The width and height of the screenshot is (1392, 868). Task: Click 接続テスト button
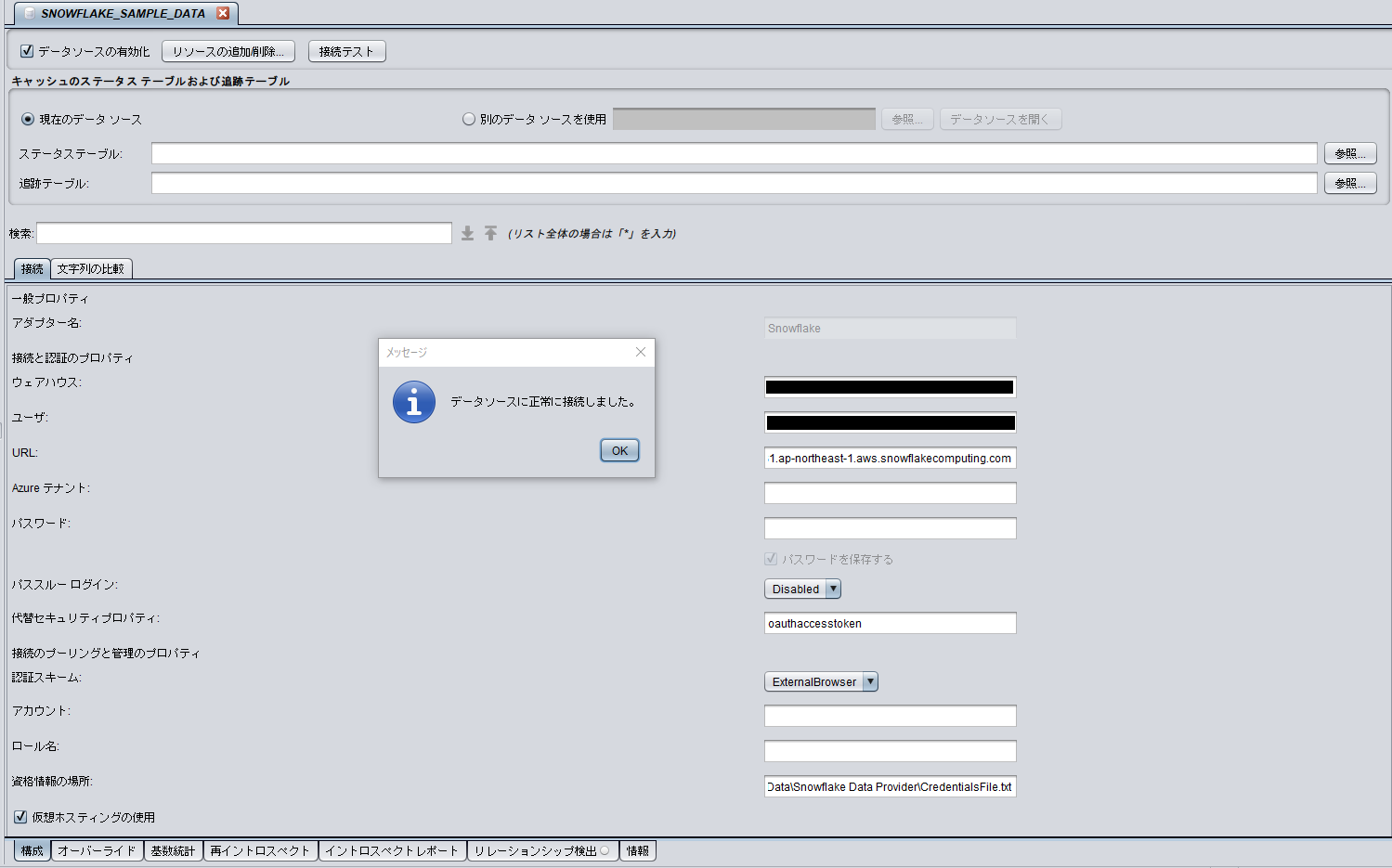point(346,51)
